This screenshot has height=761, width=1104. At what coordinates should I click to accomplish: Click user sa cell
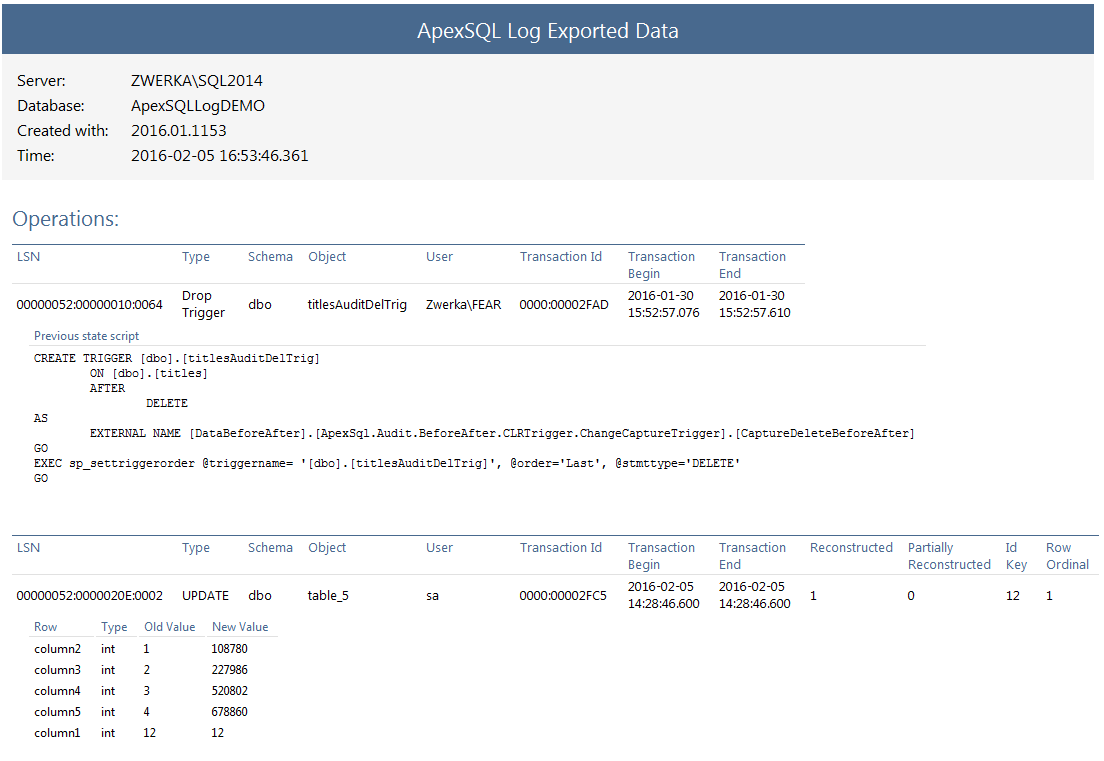point(432,596)
